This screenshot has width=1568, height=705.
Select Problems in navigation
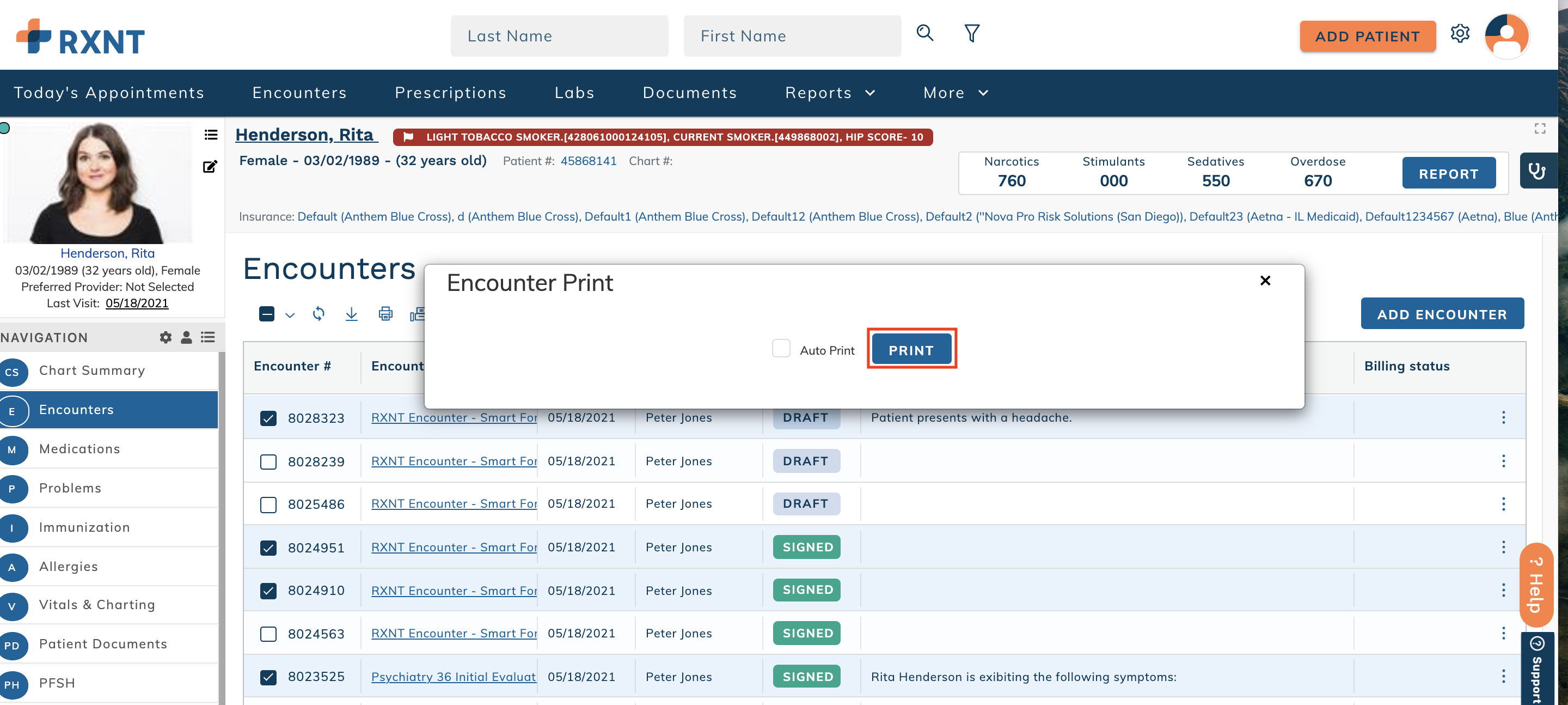coord(109,488)
